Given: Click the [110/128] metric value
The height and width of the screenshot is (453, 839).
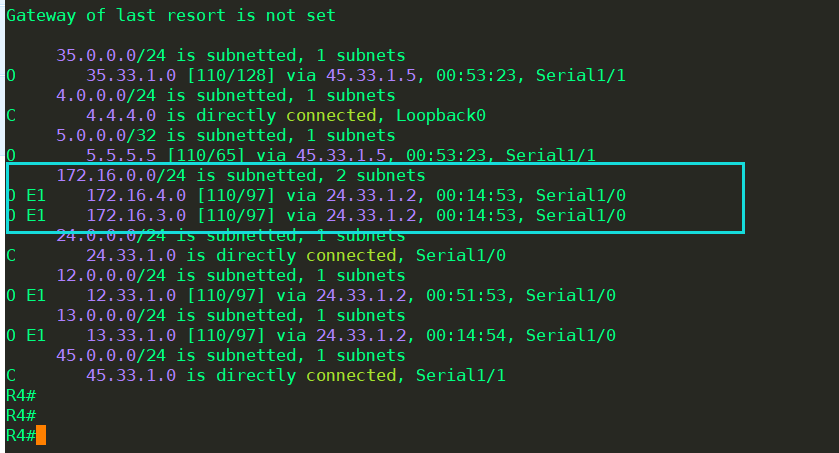Looking at the screenshot, I should [x=231, y=75].
